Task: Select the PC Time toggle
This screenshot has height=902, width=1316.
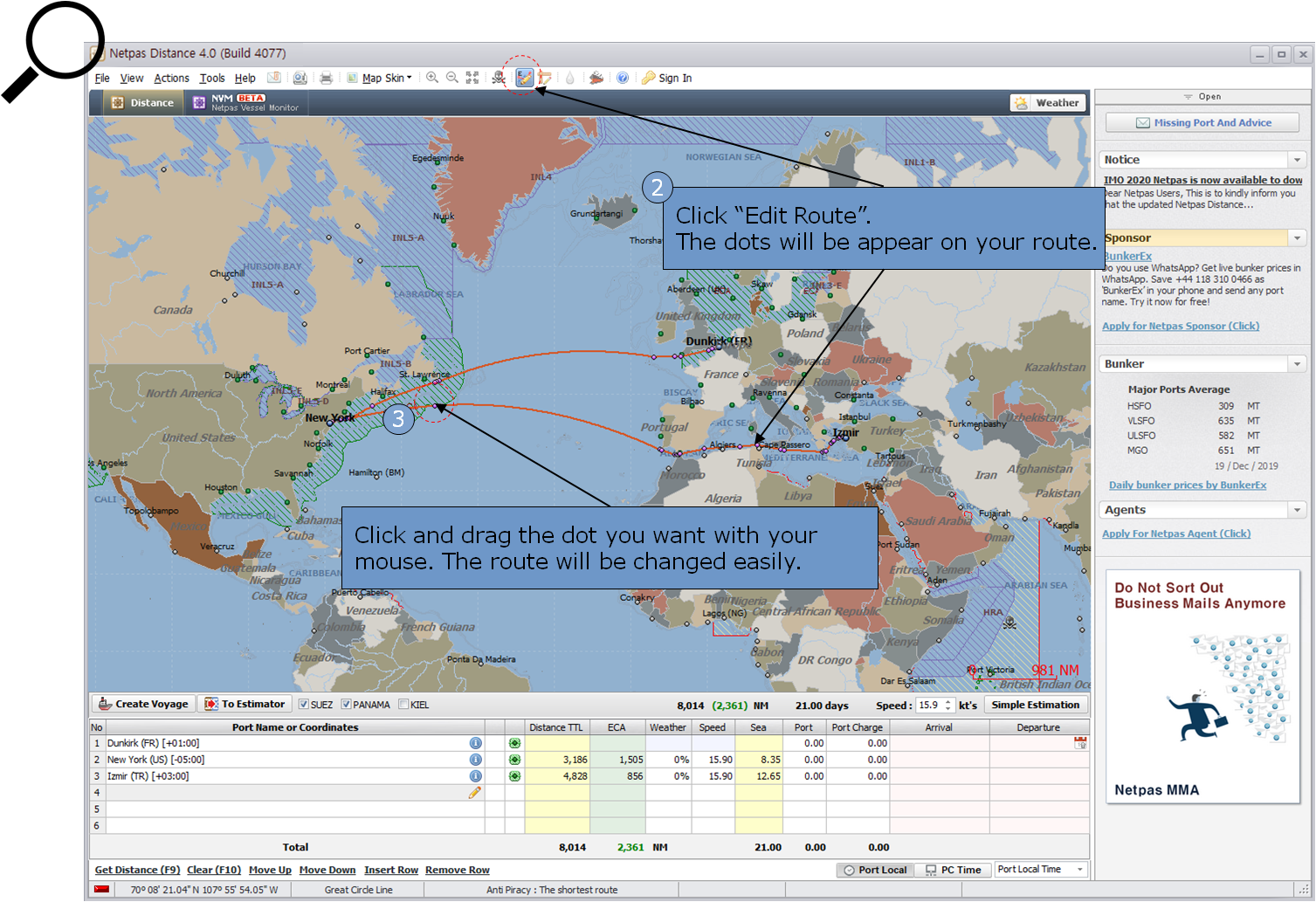Action: click(x=954, y=870)
